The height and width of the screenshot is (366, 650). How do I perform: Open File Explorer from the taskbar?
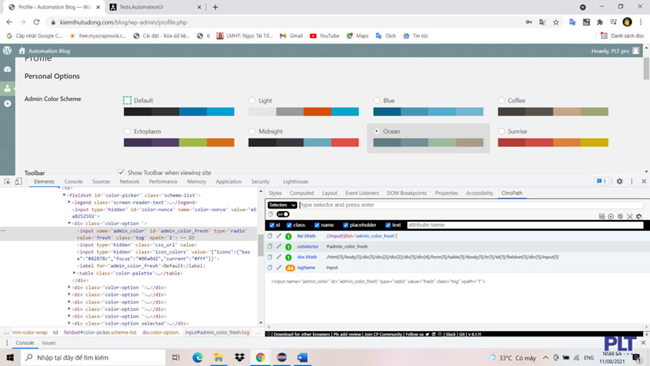coord(218,357)
